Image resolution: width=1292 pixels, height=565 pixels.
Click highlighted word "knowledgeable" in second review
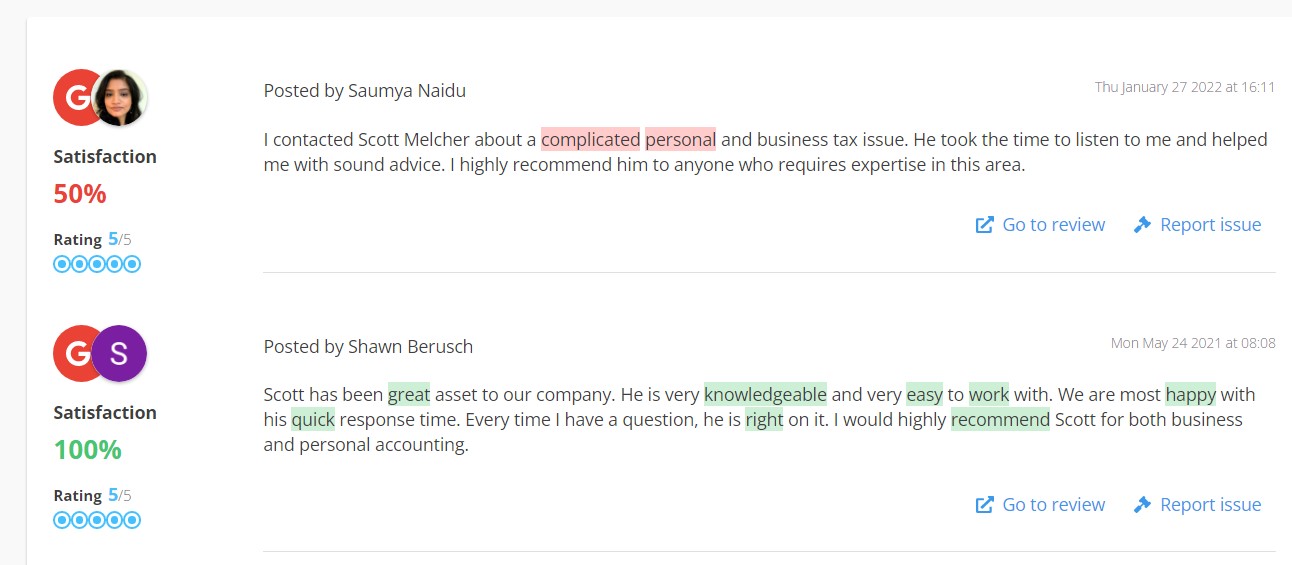tap(765, 394)
